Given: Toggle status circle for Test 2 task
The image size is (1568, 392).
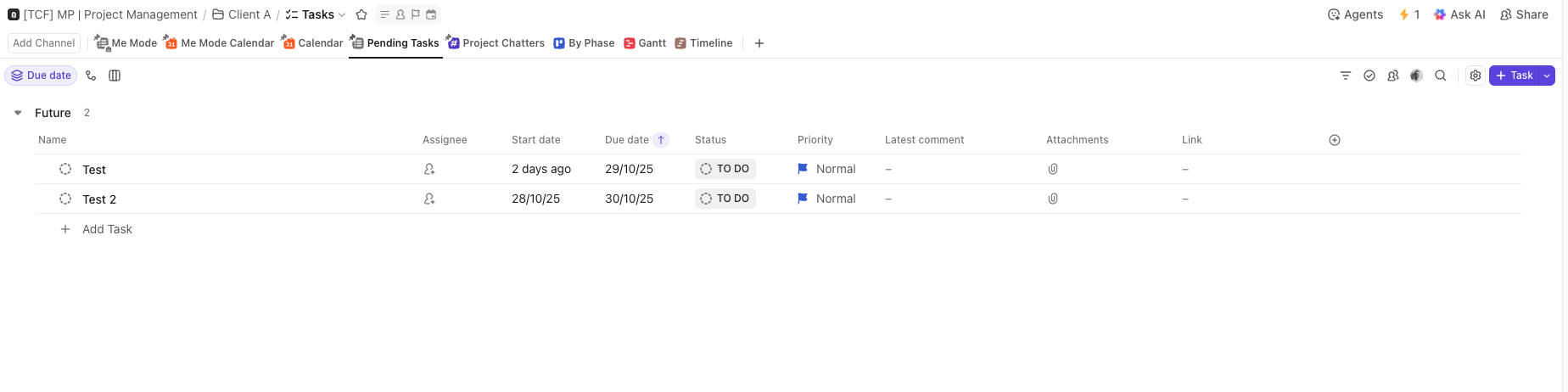Looking at the screenshot, I should 65,199.
